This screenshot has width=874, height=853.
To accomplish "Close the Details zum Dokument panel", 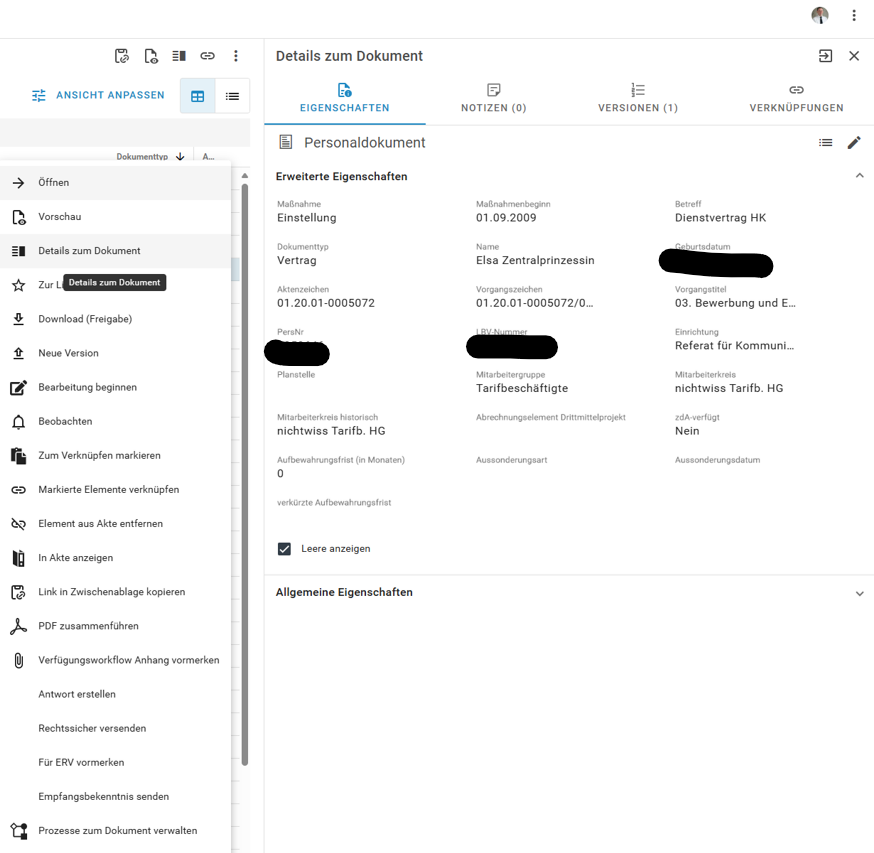I will (854, 56).
